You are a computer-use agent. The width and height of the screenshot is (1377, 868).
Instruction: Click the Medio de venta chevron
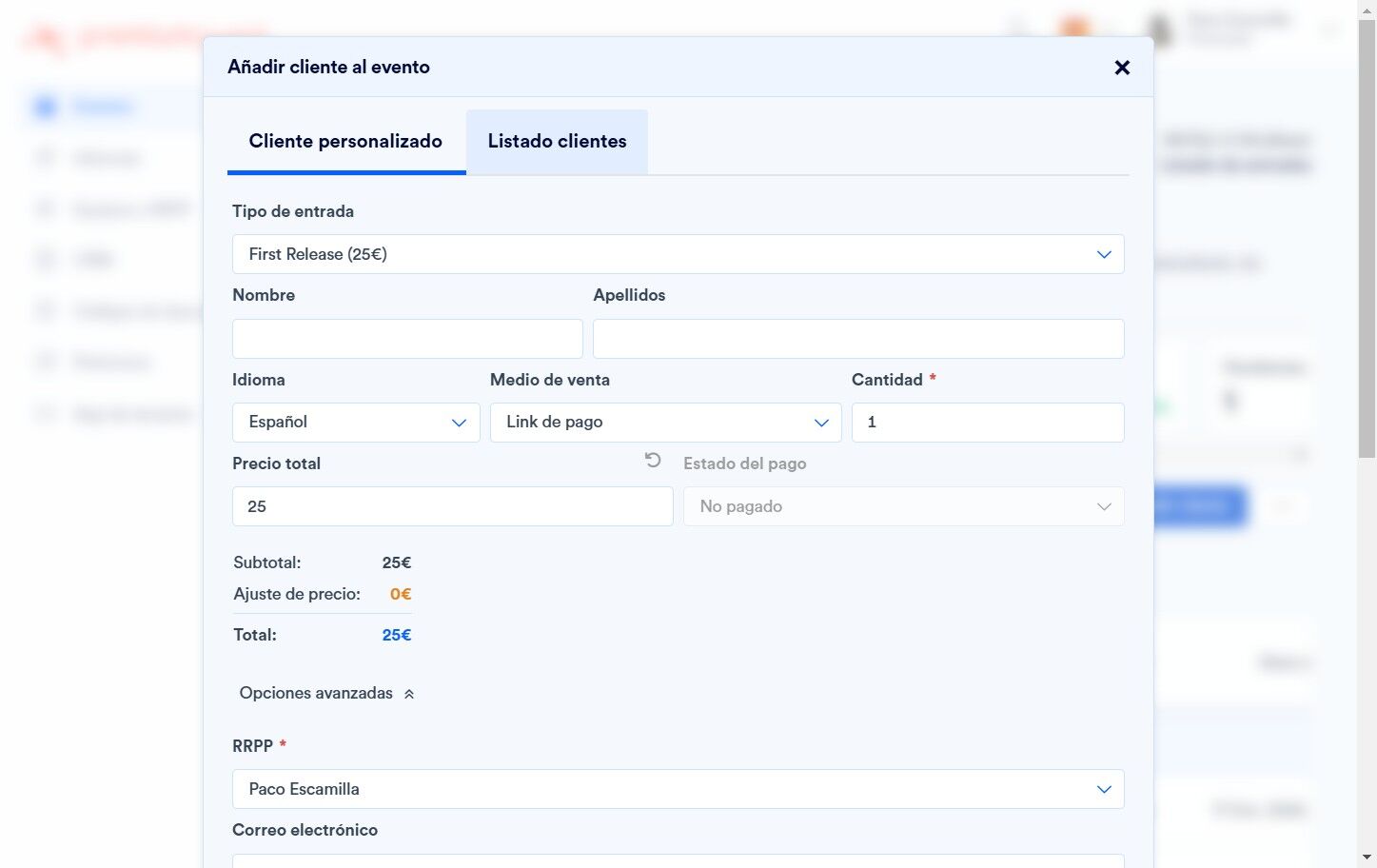pyautogui.click(x=821, y=423)
